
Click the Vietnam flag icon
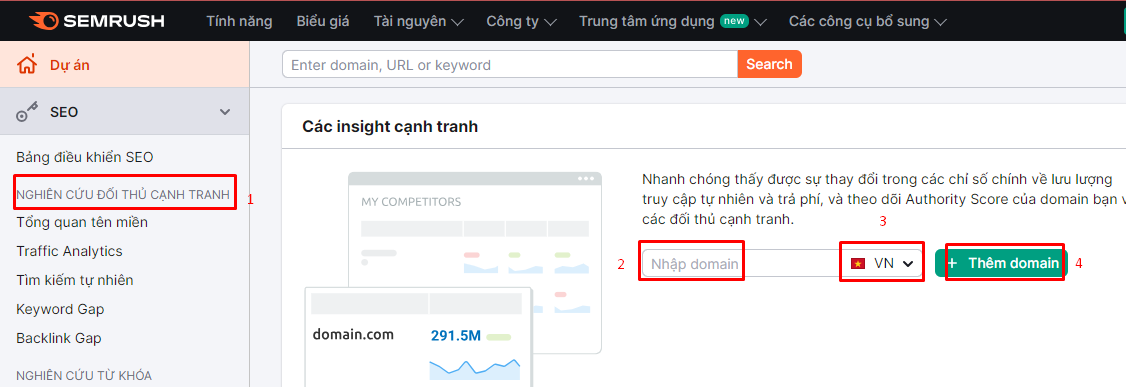tap(857, 264)
